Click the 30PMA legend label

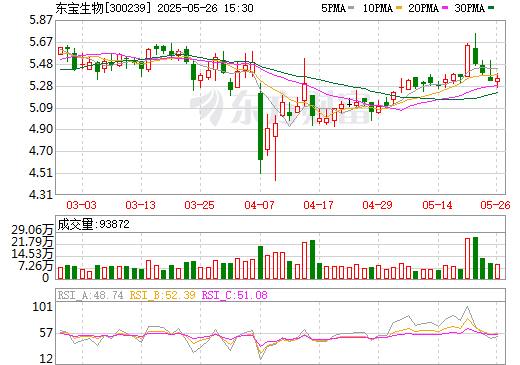point(469,8)
